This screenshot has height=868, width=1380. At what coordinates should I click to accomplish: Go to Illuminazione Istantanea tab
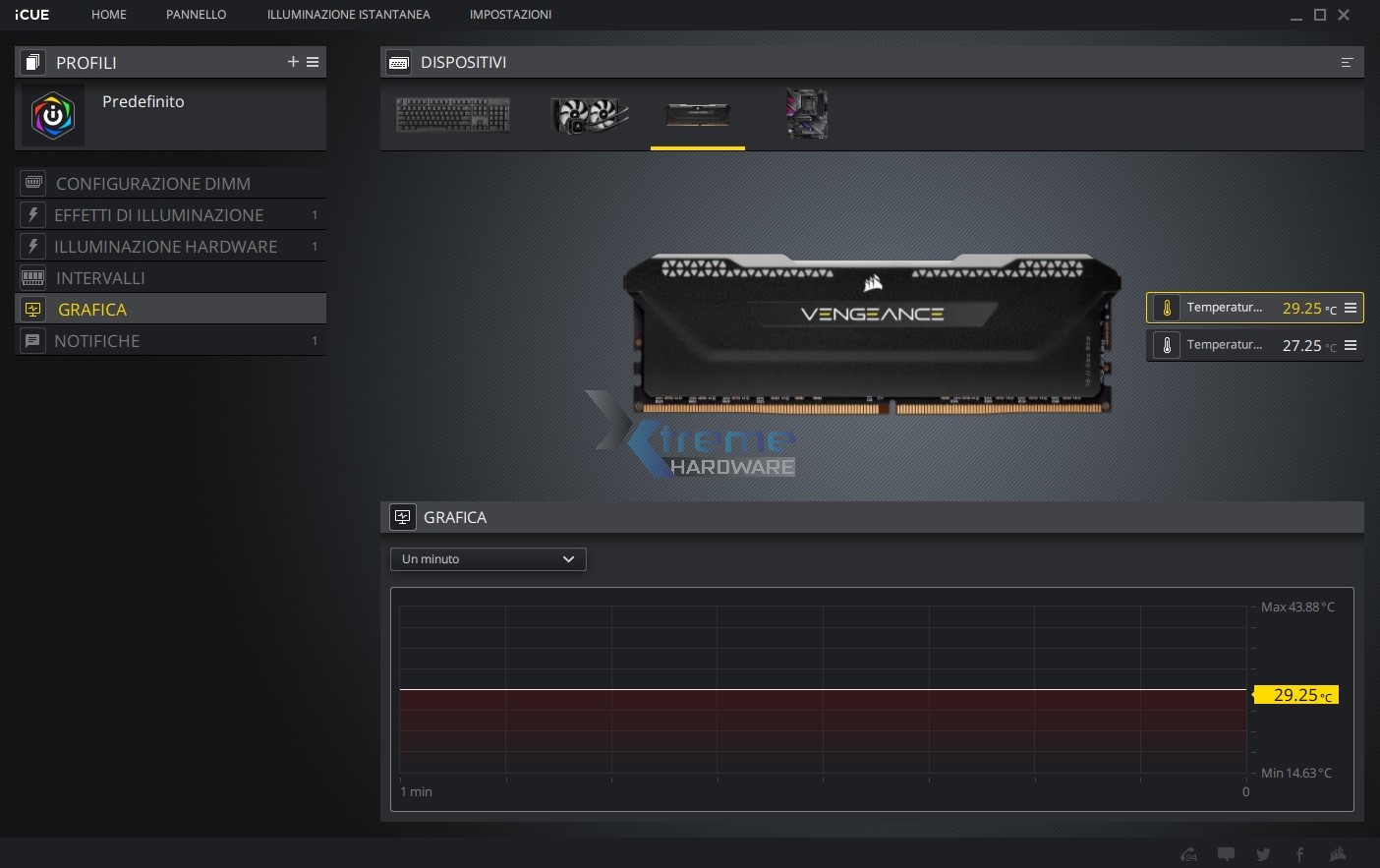tap(348, 15)
